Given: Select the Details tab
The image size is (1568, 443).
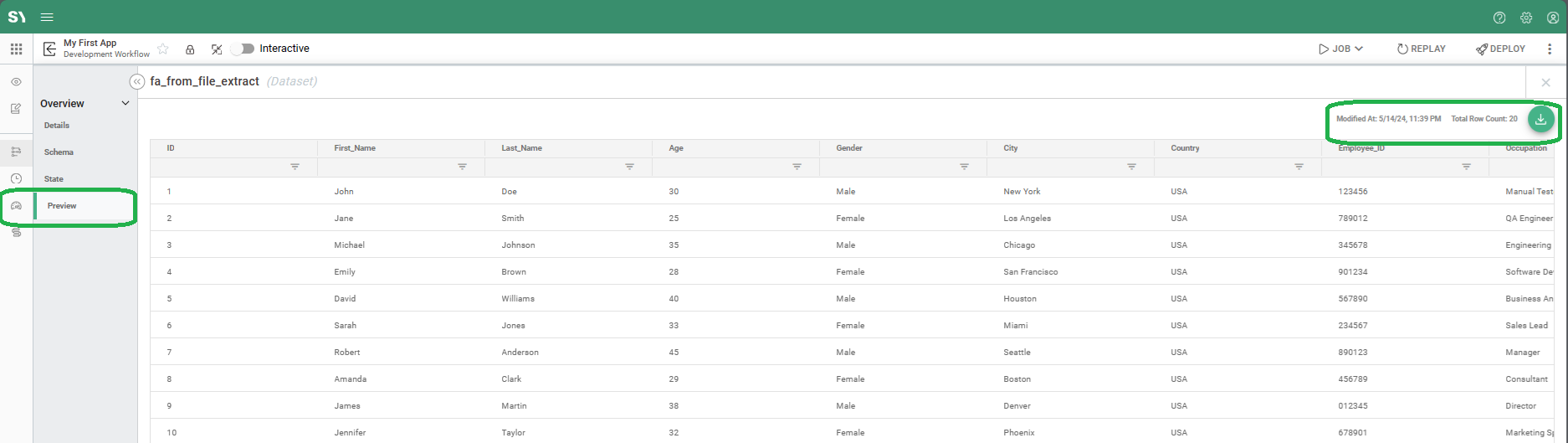Looking at the screenshot, I should (x=57, y=126).
